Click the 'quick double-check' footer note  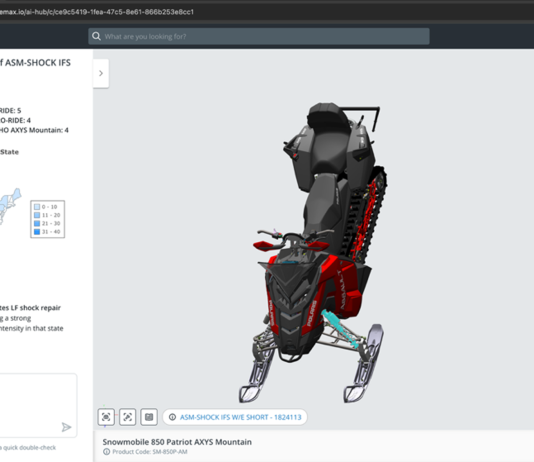coord(29,447)
